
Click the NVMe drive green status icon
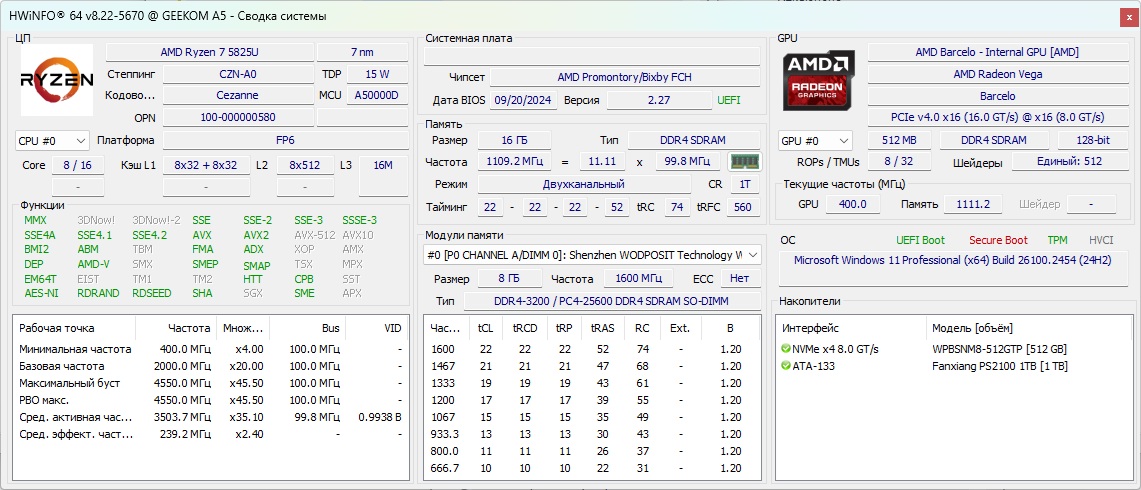coord(786,349)
